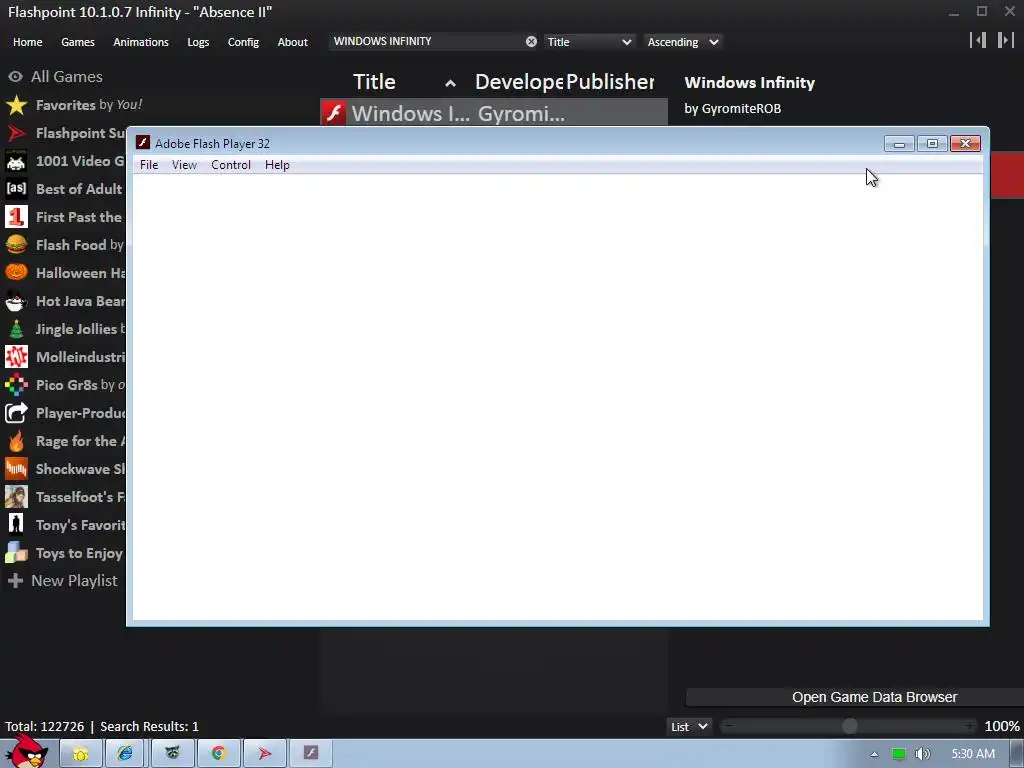Image resolution: width=1024 pixels, height=768 pixels.
Task: Toggle the right sidebar collapse icon
Action: (1005, 40)
